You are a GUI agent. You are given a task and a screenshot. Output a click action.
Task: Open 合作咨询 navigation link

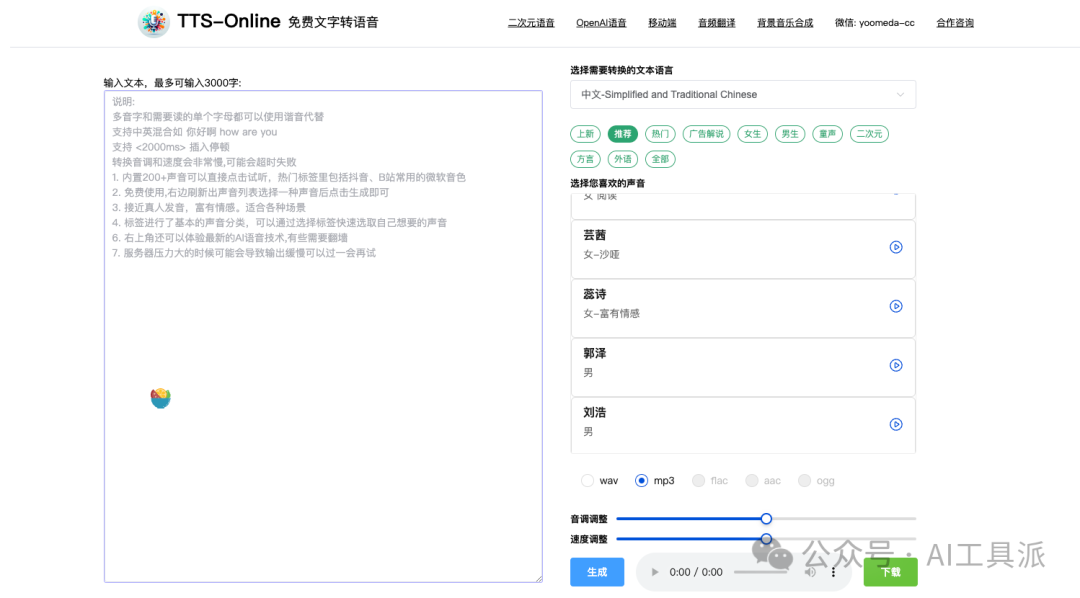pyautogui.click(x=955, y=23)
